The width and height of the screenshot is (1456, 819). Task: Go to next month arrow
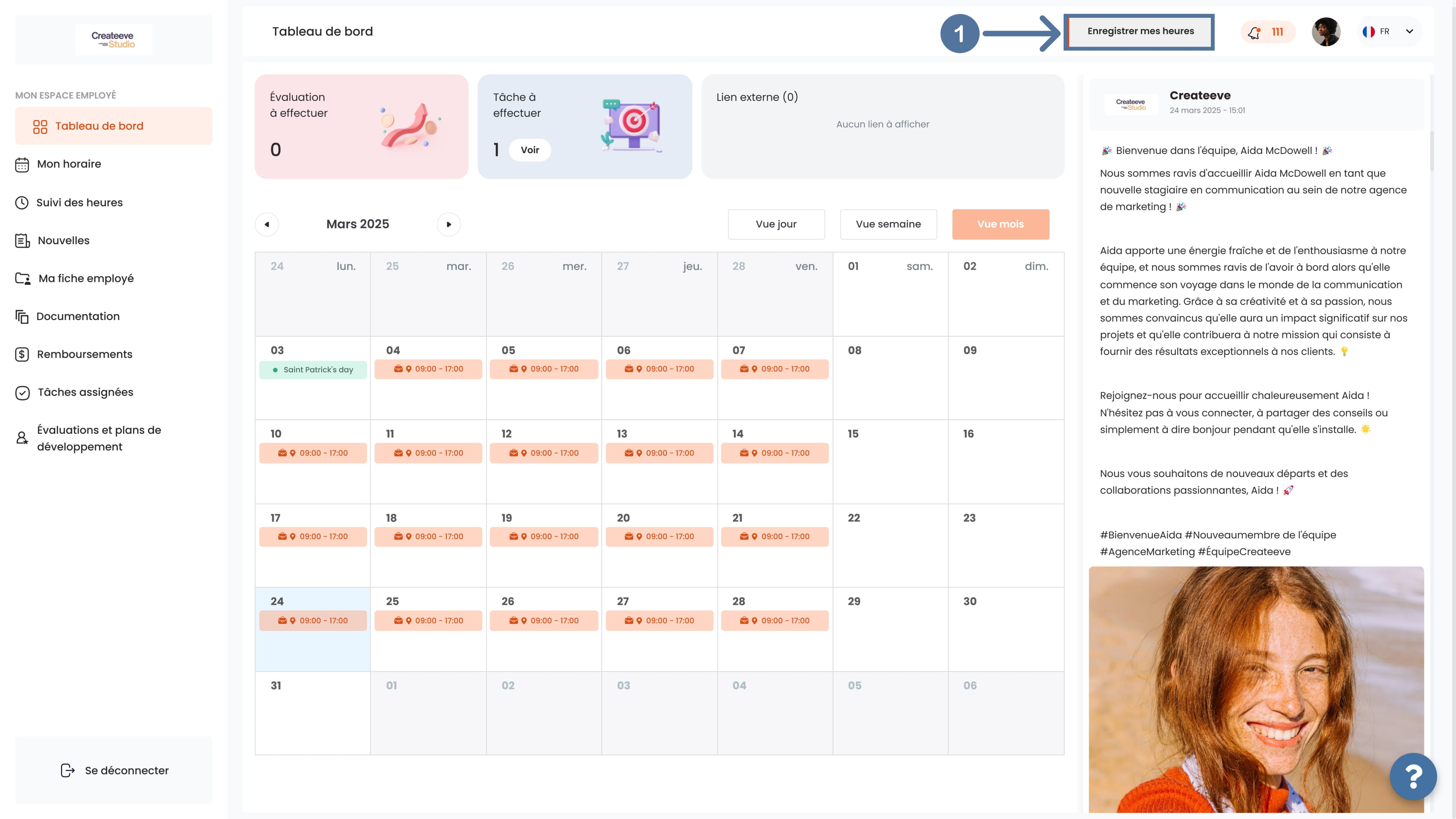coord(449,224)
